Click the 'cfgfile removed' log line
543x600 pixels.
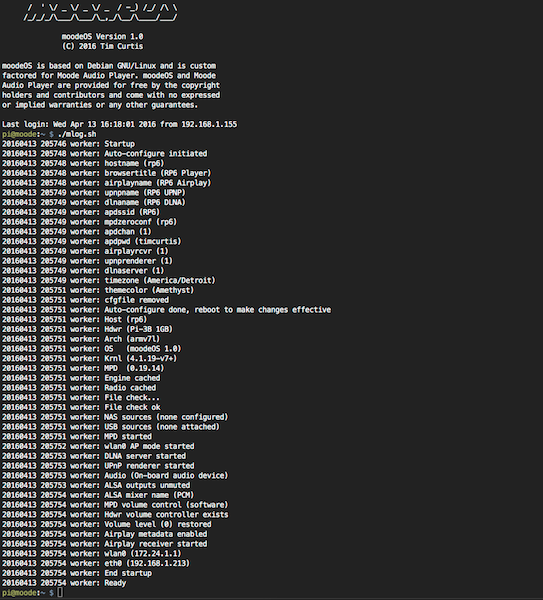pyautogui.click(x=85, y=300)
